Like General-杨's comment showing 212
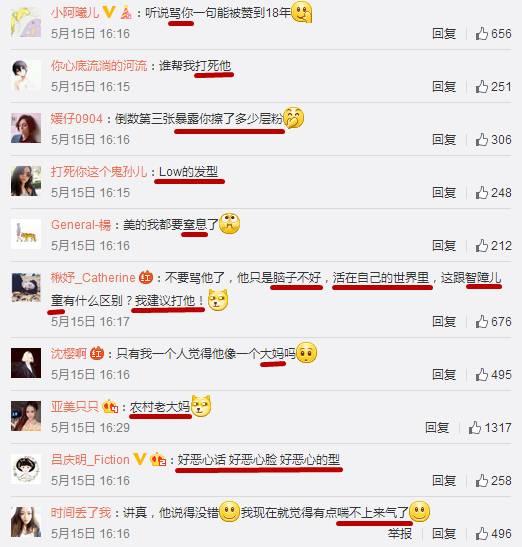Image resolution: width=522 pixels, height=547 pixels. pos(482,246)
